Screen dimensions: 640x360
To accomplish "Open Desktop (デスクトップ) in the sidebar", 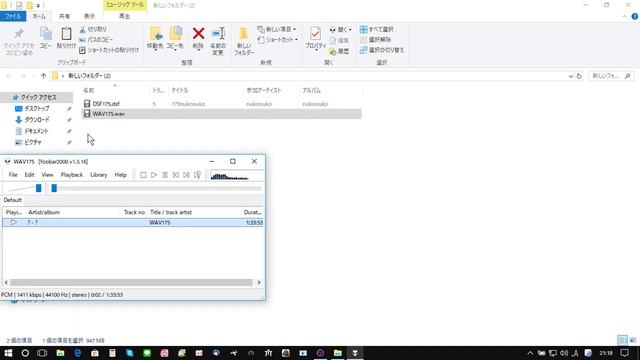I will click(37, 109).
